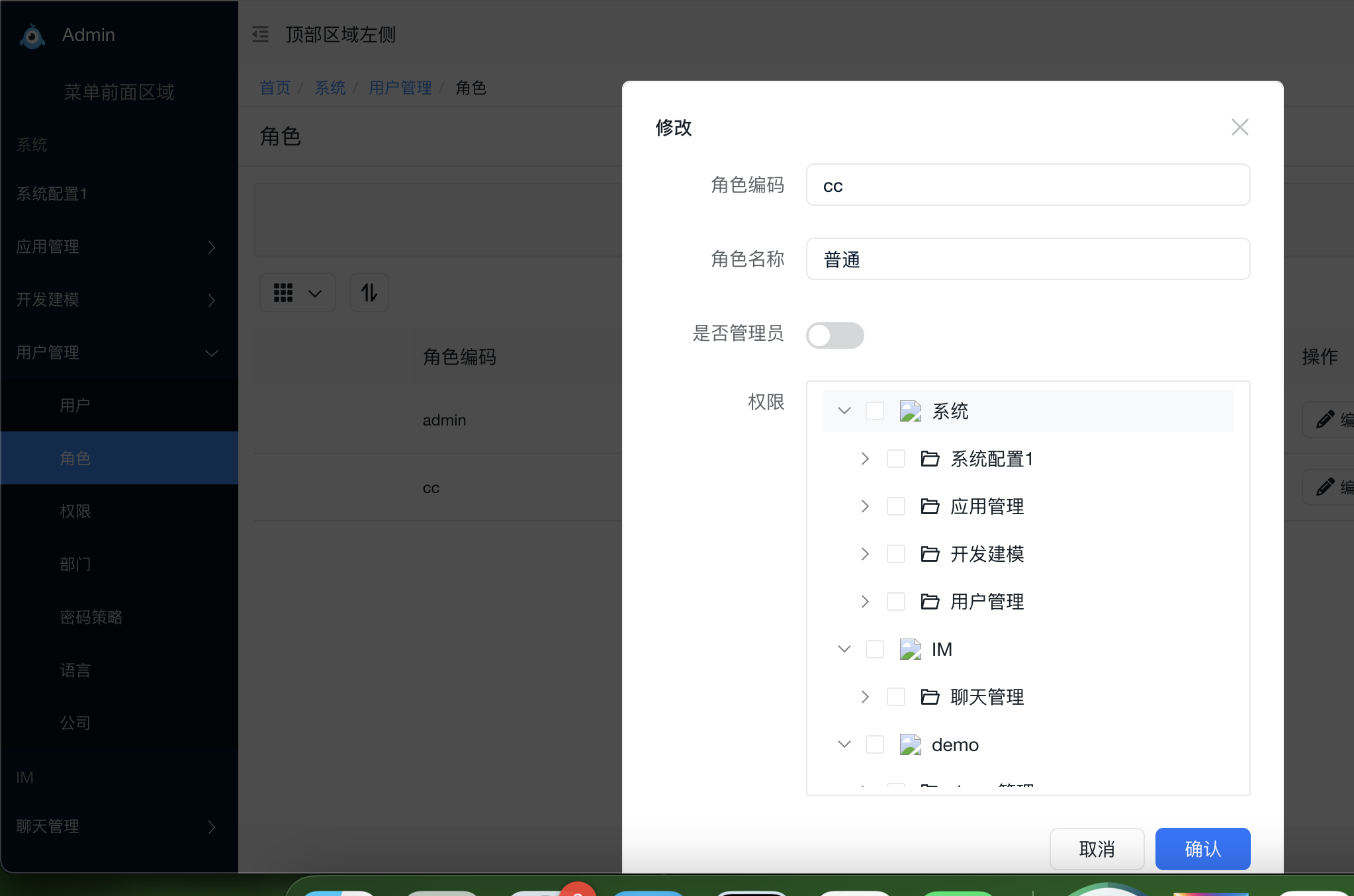This screenshot has width=1354, height=896.
Task: Check the 系统 checkbox in the permission tree
Action: 875,410
